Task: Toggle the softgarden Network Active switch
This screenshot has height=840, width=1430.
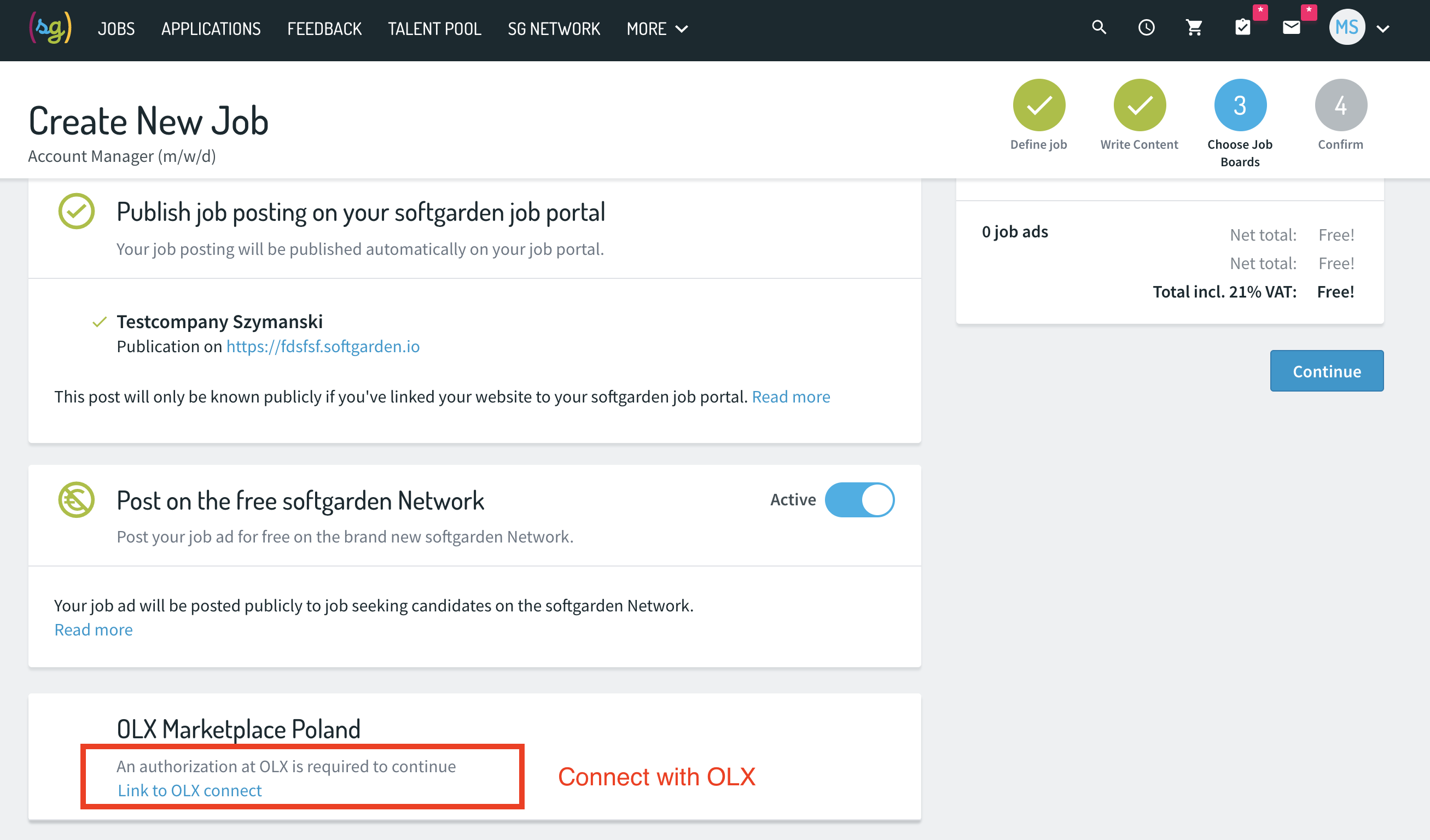Action: (x=860, y=500)
